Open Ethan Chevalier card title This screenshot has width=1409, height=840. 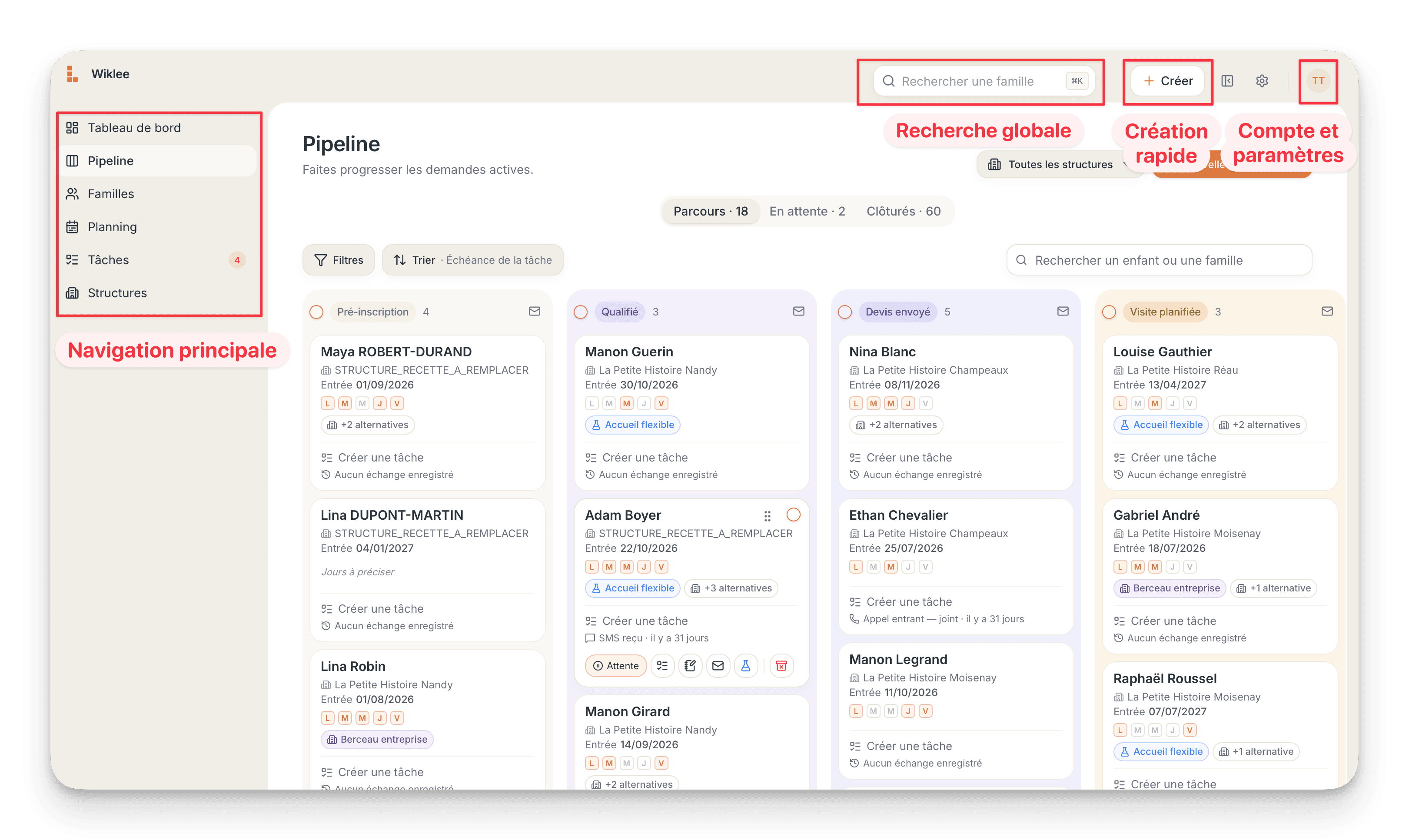pos(898,515)
